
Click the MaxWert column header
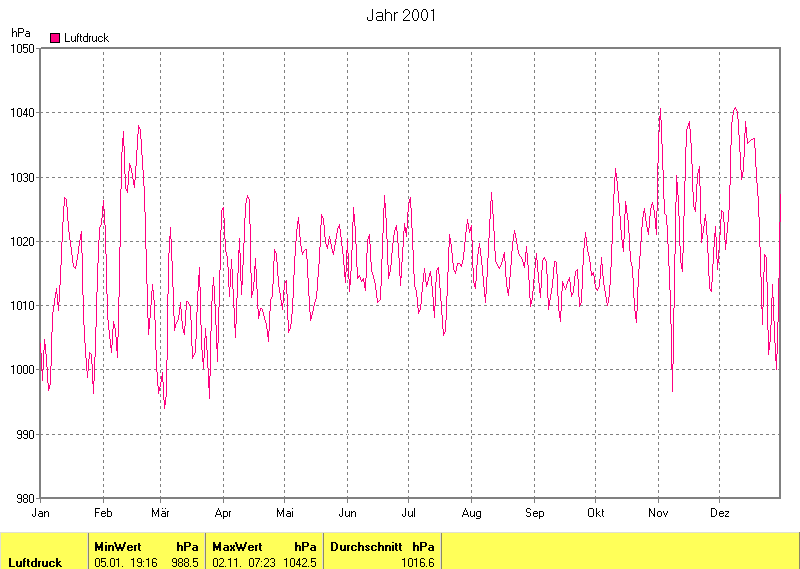(237, 547)
